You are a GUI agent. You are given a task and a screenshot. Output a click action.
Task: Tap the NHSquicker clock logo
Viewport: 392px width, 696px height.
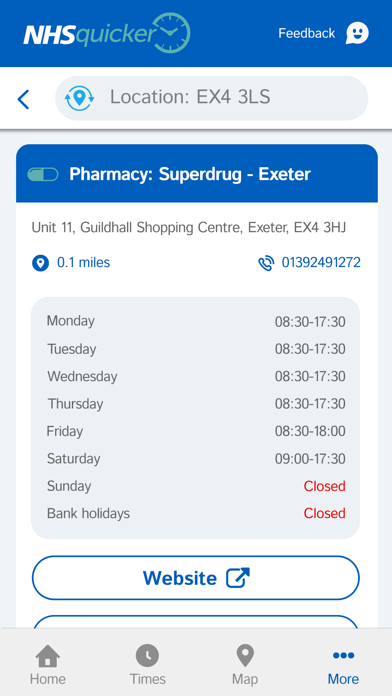[107, 32]
